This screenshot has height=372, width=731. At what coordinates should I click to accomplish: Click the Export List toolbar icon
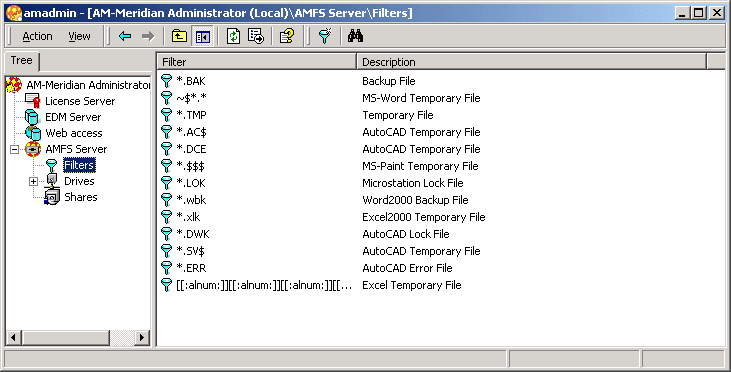256,36
